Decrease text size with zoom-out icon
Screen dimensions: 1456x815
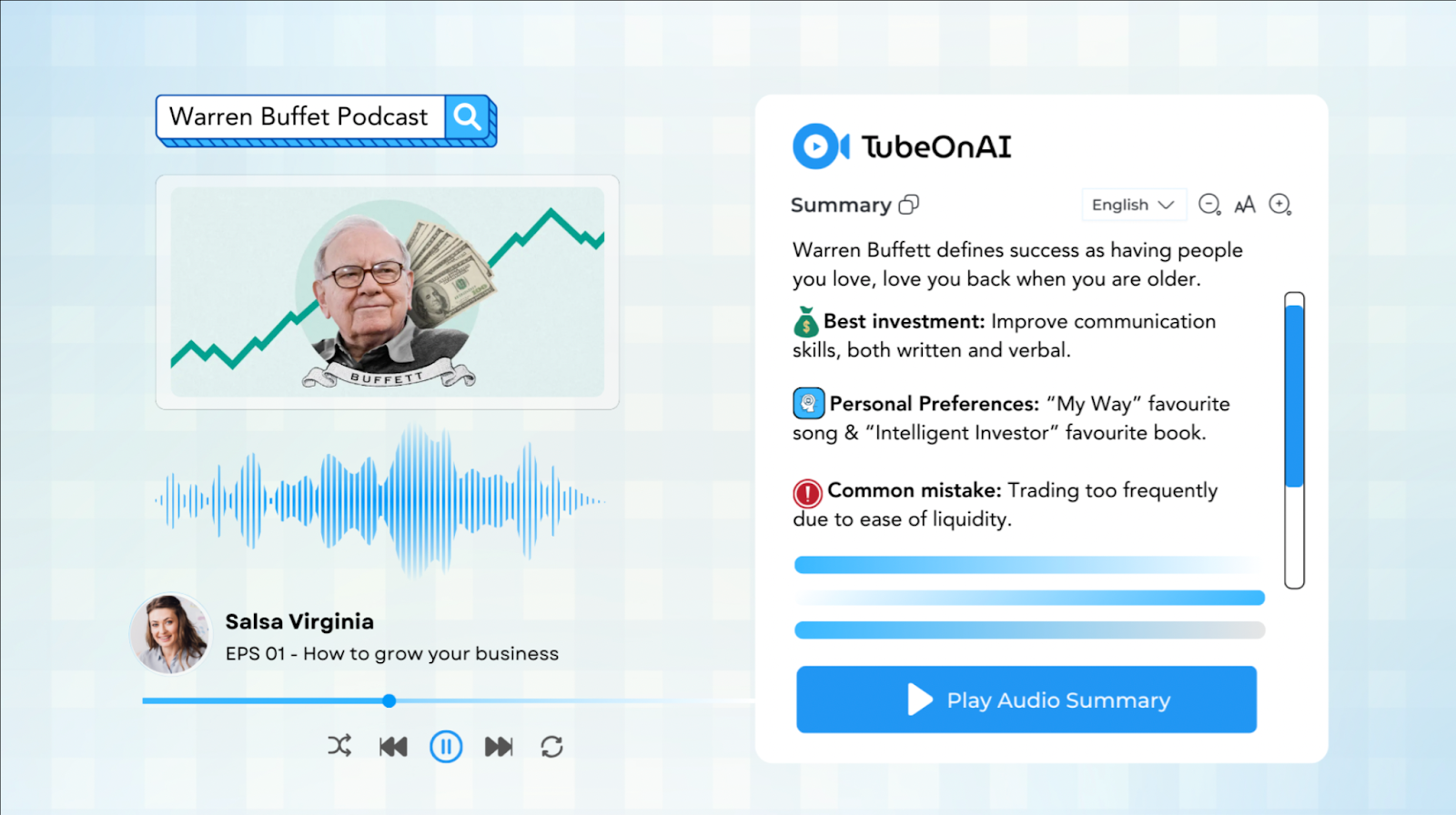[x=1209, y=205]
